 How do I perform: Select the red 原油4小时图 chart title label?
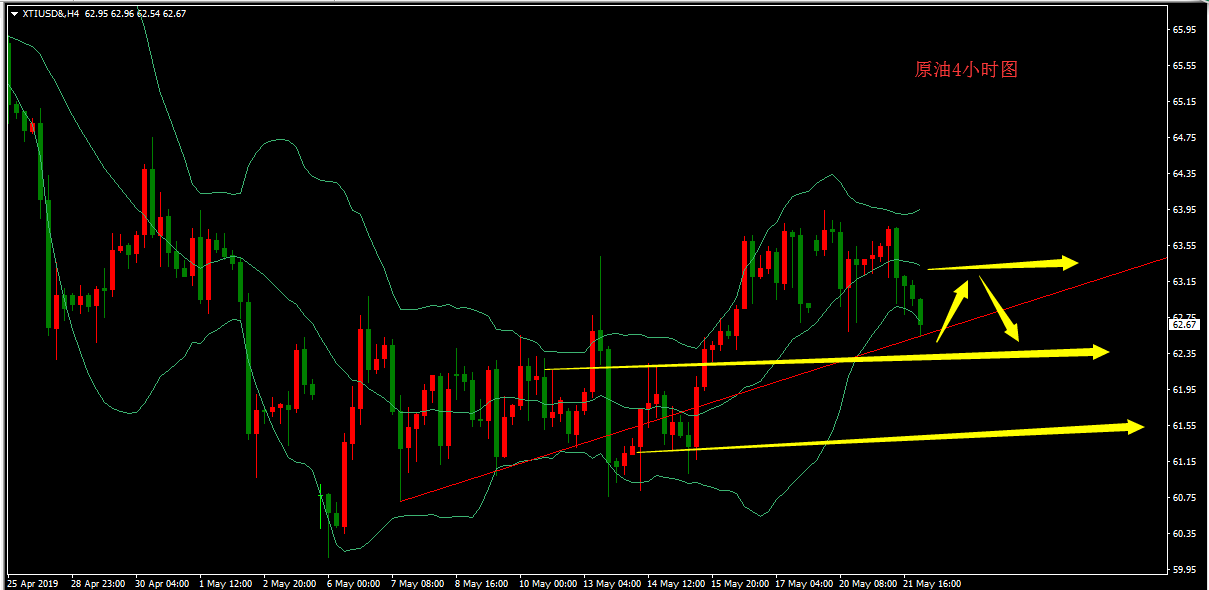tap(966, 70)
